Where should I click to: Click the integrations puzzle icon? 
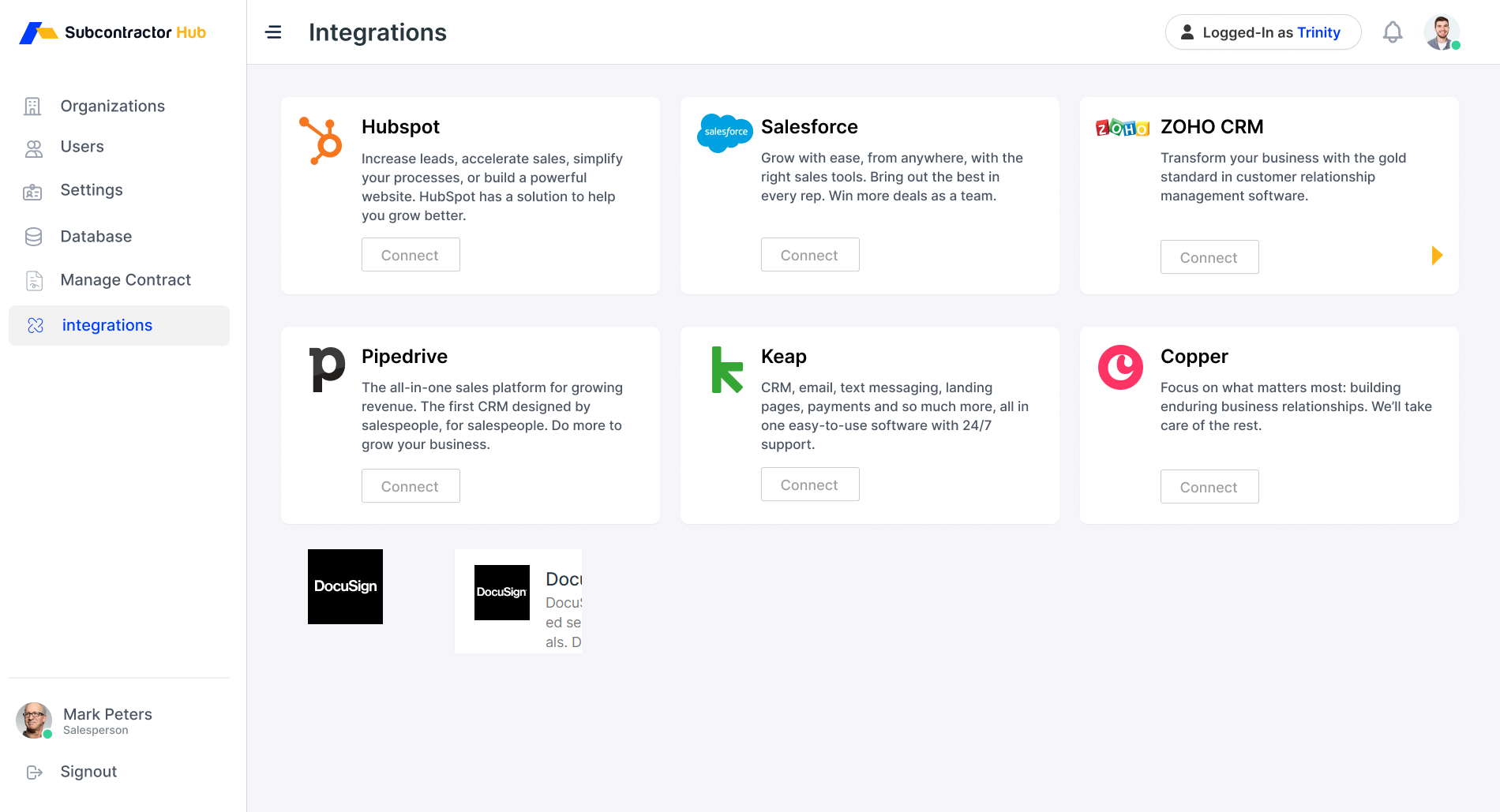(x=36, y=325)
